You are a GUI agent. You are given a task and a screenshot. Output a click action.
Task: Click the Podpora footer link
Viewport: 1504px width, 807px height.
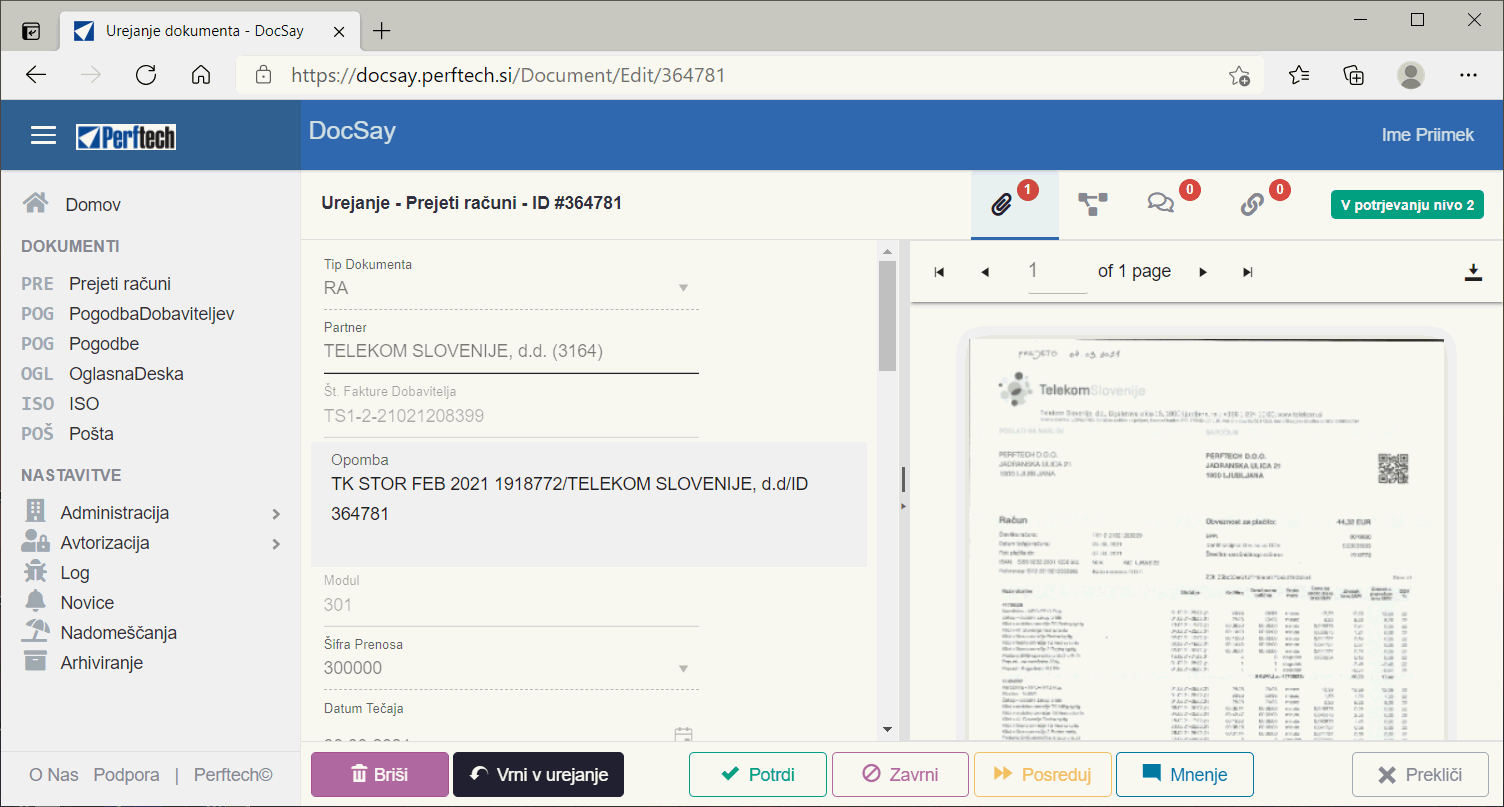[126, 775]
